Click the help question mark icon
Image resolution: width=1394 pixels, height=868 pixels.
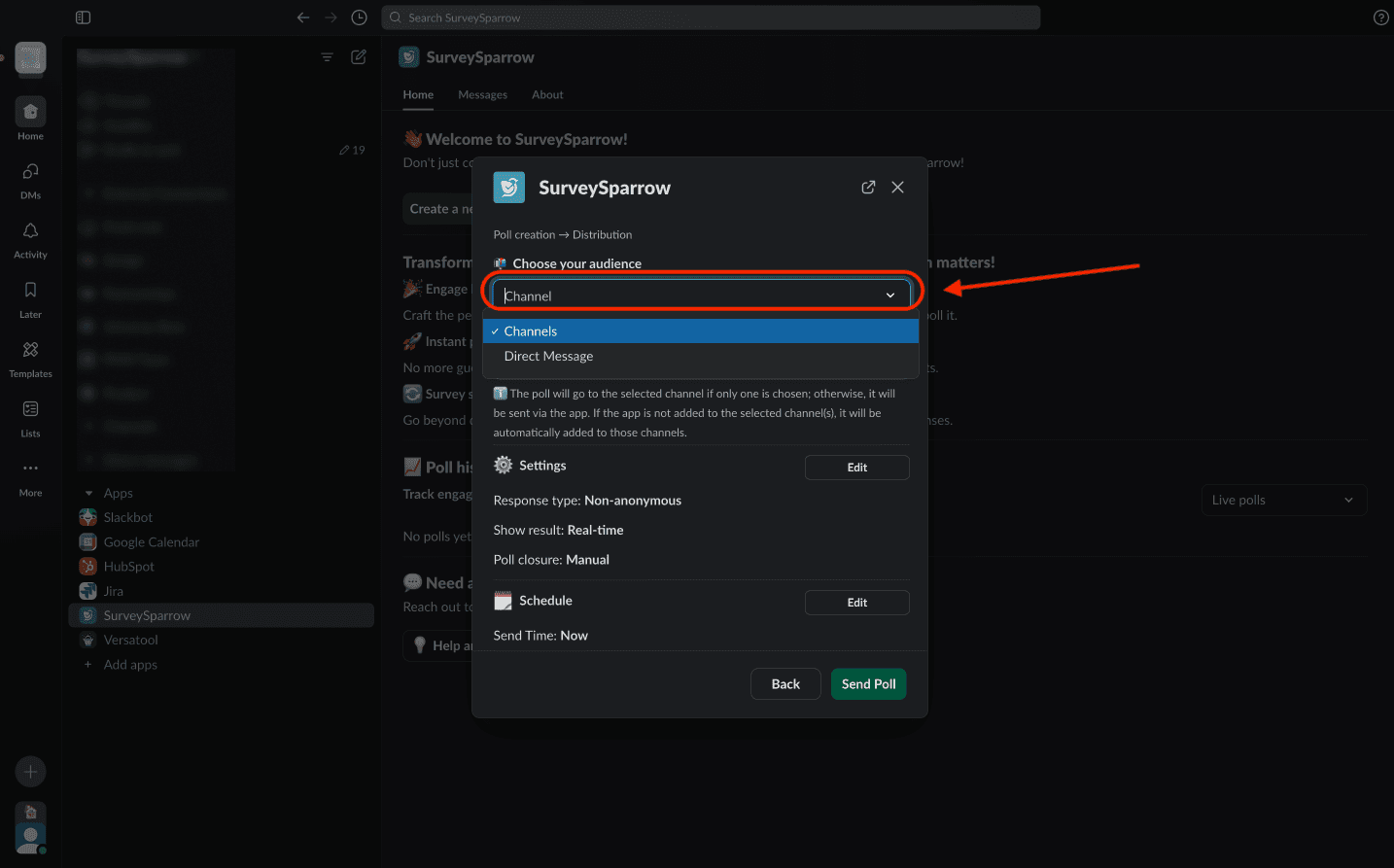1380,17
